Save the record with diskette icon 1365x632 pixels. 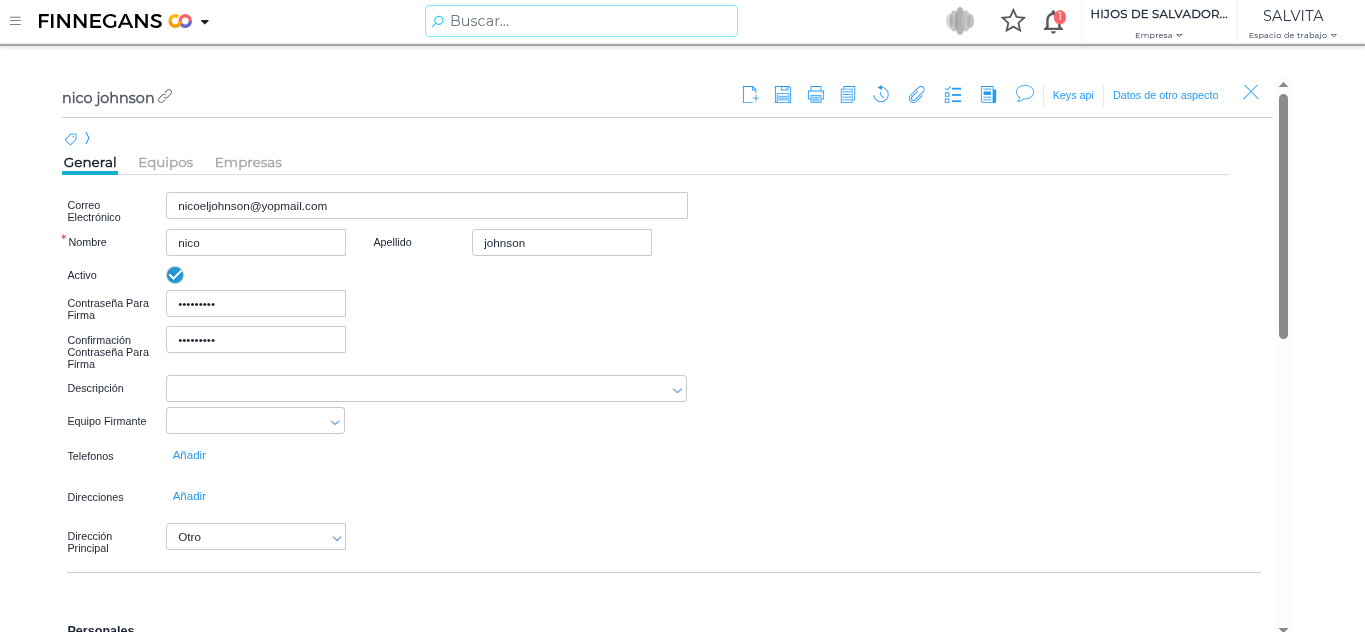click(x=783, y=94)
